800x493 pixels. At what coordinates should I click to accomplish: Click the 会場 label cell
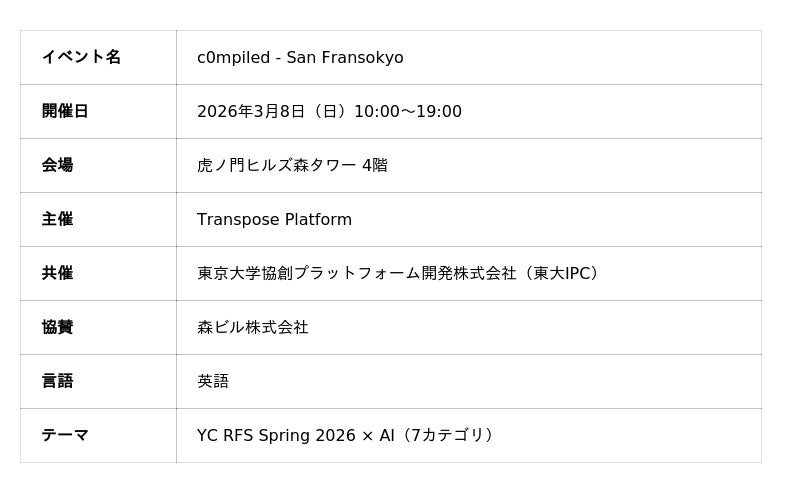click(57, 166)
